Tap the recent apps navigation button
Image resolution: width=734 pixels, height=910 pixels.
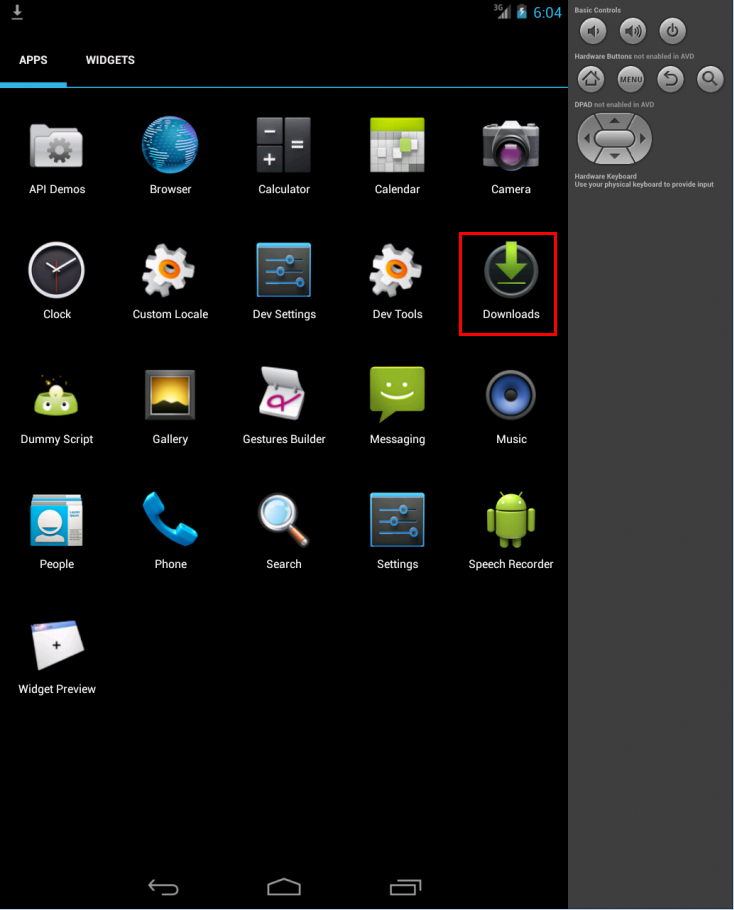point(405,887)
